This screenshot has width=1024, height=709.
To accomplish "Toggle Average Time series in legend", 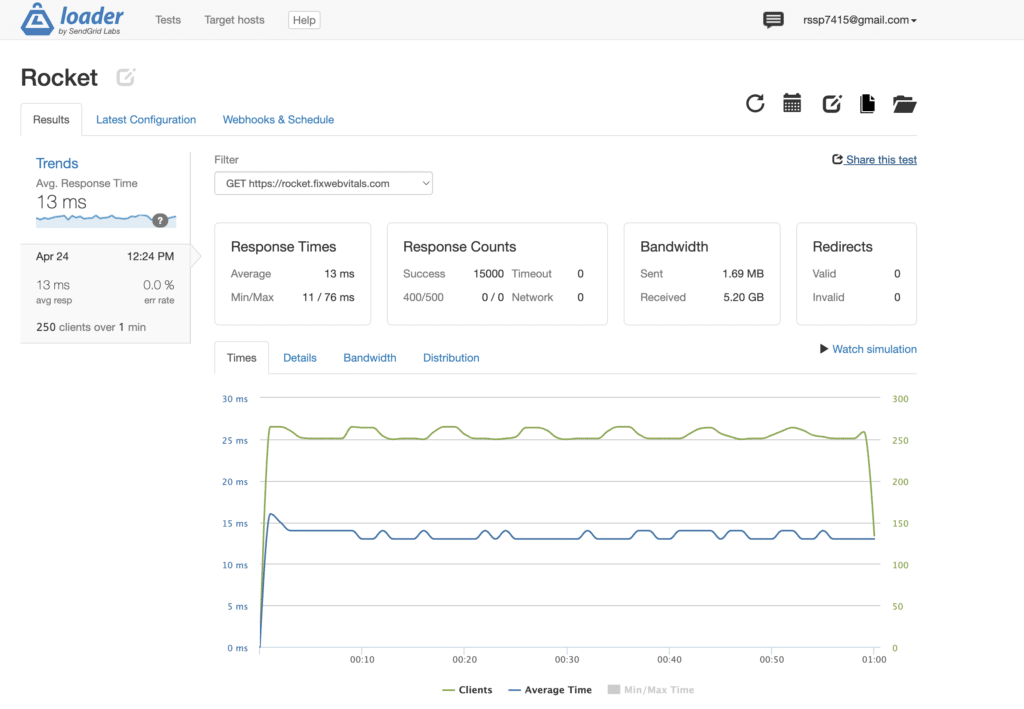I will pos(550,689).
